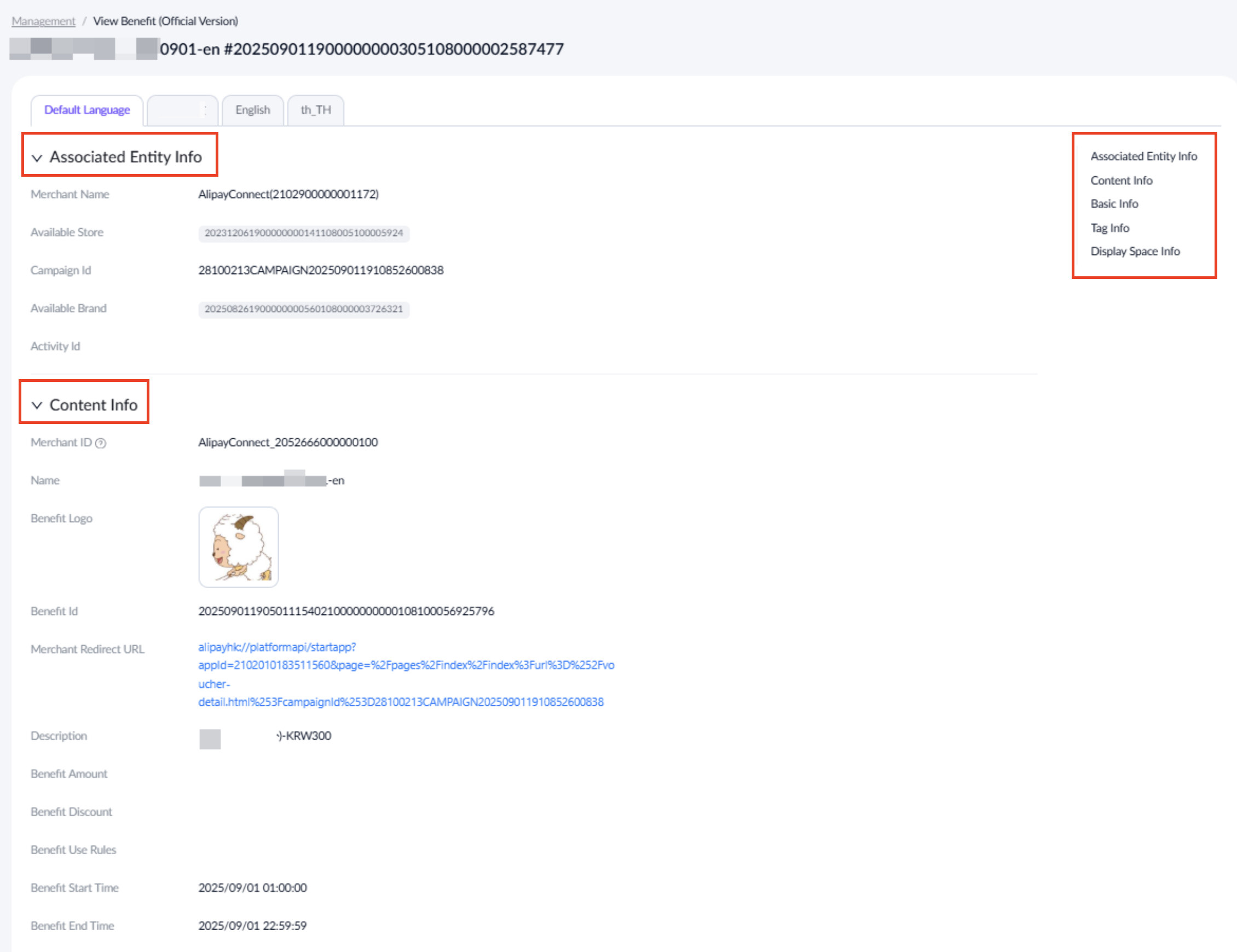Image resolution: width=1237 pixels, height=952 pixels.
Task: Click the Benefit Id number value
Action: (x=346, y=611)
